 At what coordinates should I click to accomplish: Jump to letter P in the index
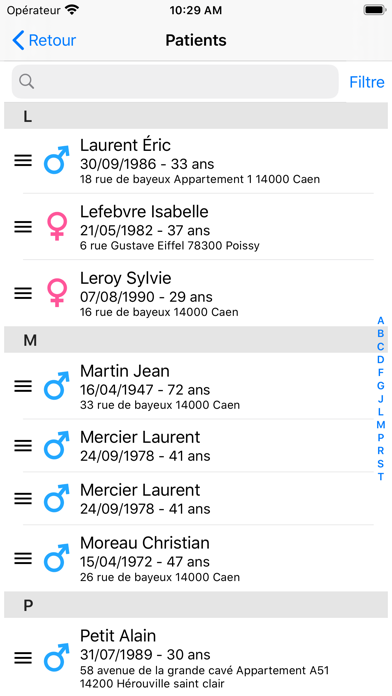click(380, 438)
